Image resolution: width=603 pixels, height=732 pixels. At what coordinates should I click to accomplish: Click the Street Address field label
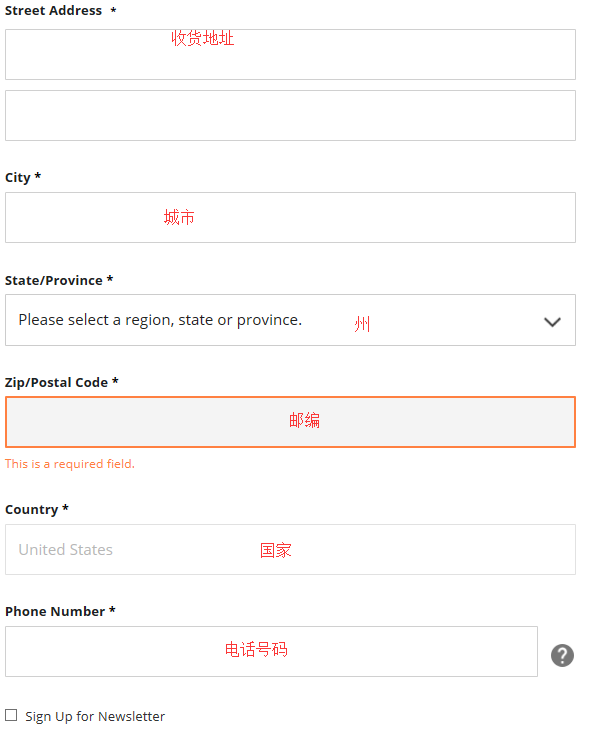click(x=54, y=10)
